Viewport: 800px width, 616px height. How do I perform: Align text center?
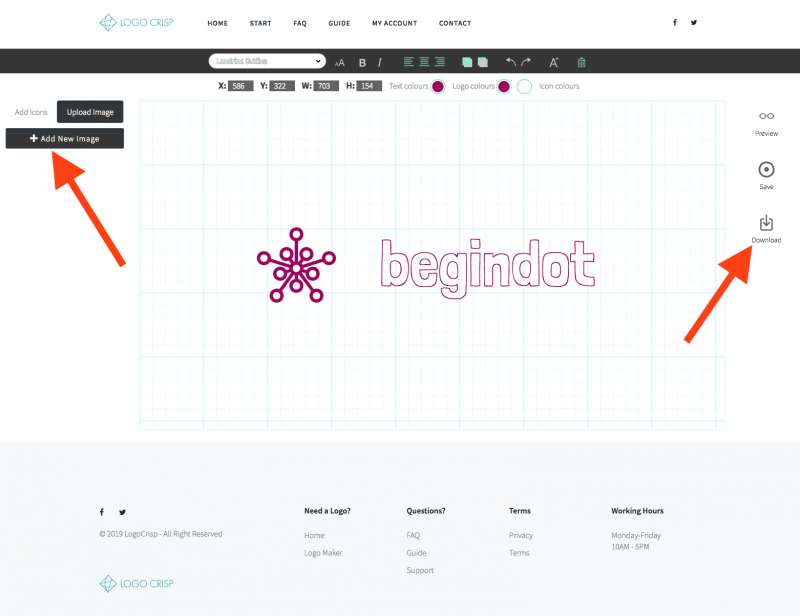click(x=424, y=62)
